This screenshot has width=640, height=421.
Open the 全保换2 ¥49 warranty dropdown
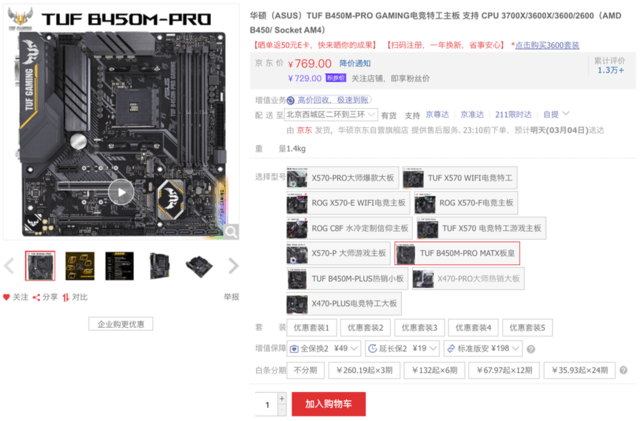[x=324, y=349]
